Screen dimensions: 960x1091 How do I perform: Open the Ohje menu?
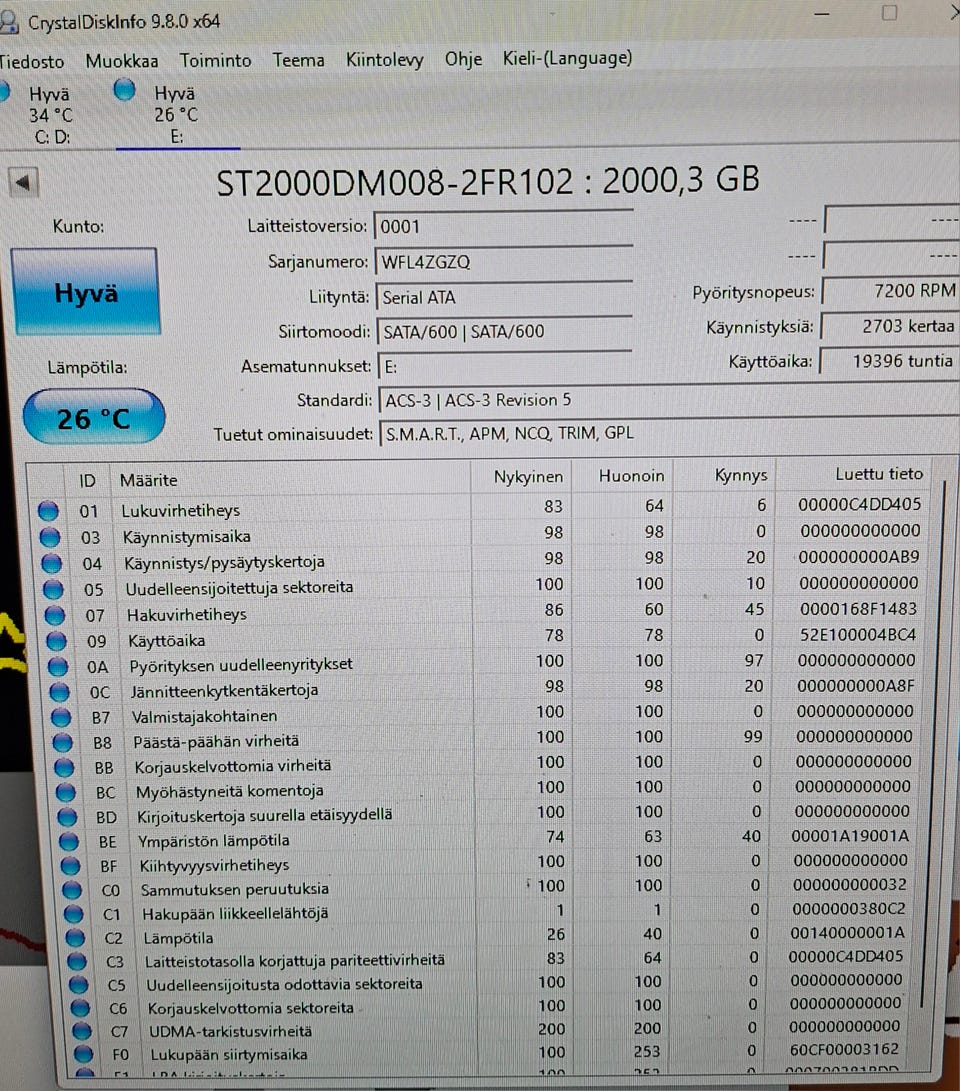[x=463, y=59]
